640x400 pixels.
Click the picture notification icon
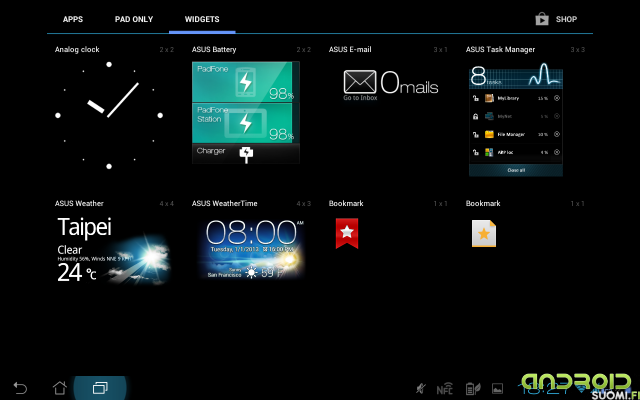[497, 389]
